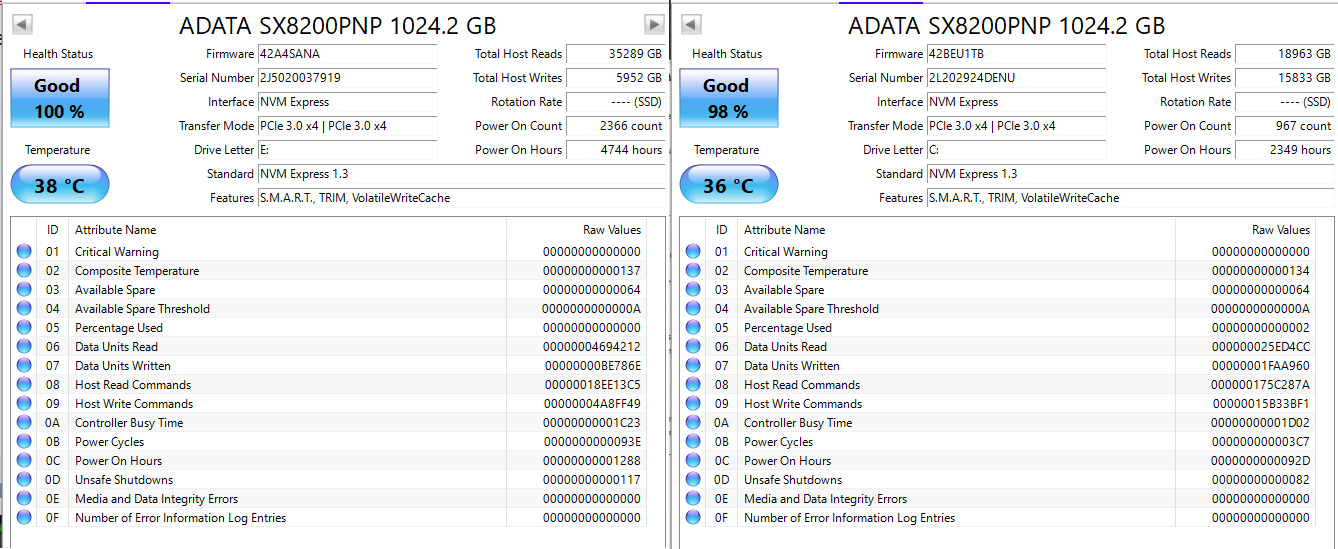Image resolution: width=1338 pixels, height=549 pixels.
Task: Click Data Units Read status orb in drive E: window
Action: [24, 347]
